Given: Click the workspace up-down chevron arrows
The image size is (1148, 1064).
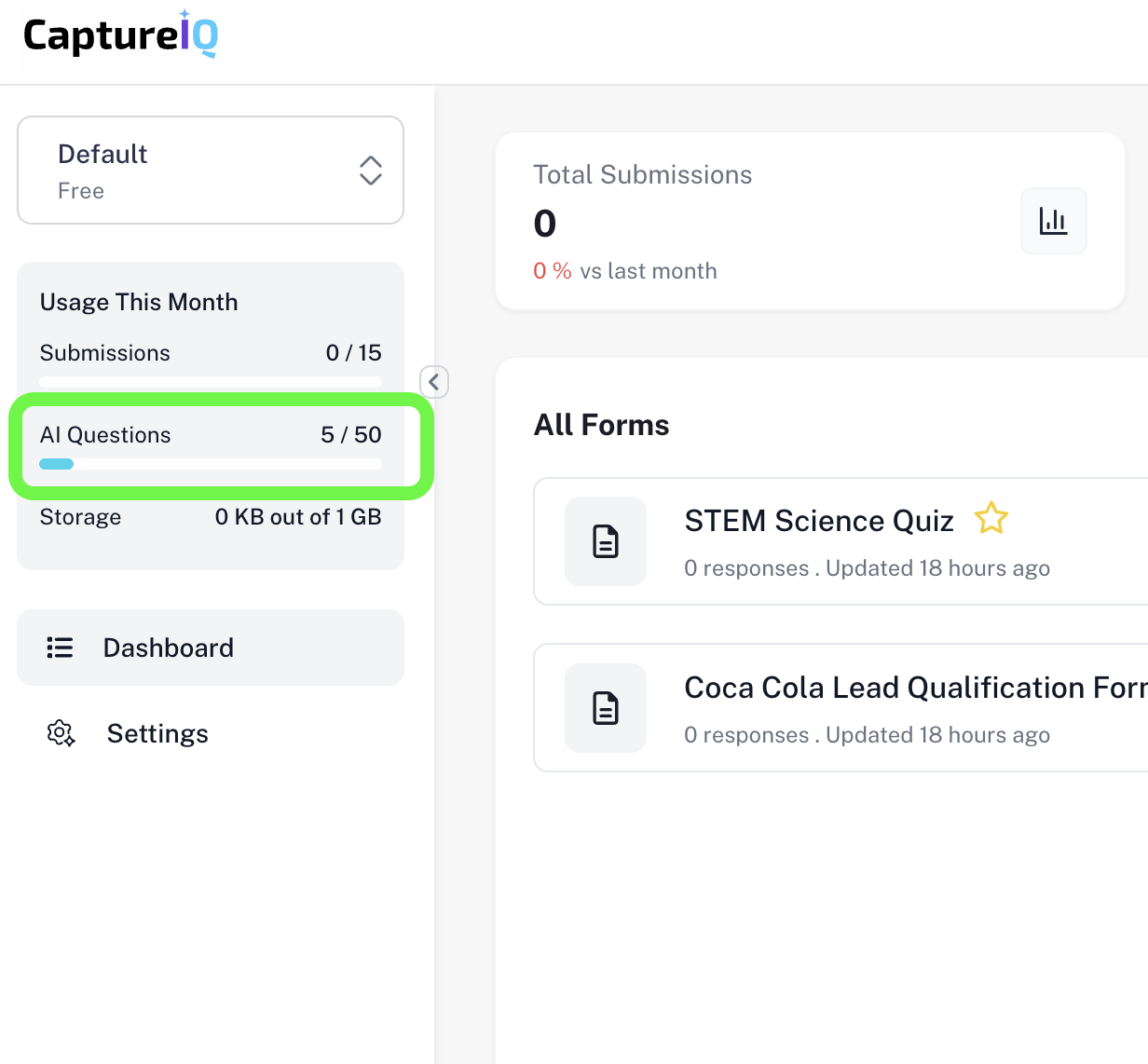Looking at the screenshot, I should tap(371, 171).
